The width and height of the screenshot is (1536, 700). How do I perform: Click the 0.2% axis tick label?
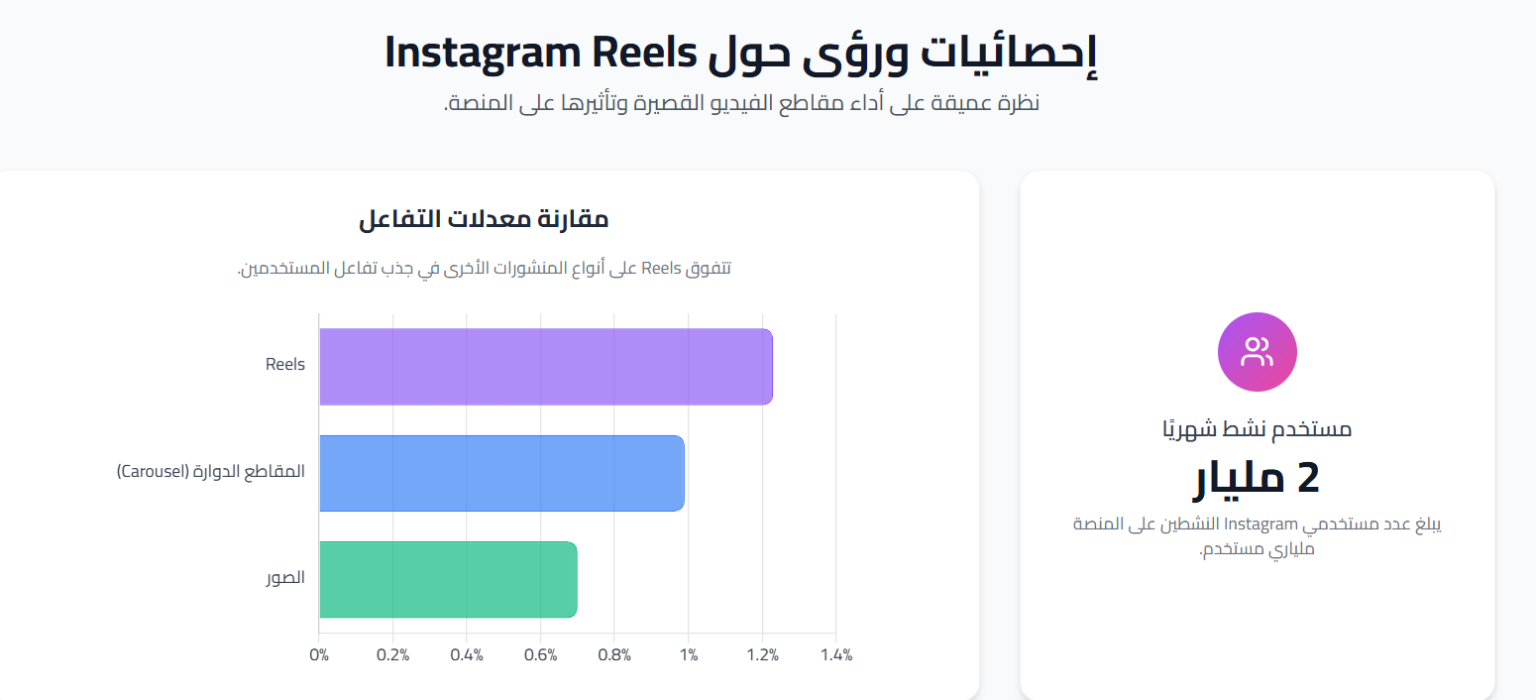tap(393, 656)
